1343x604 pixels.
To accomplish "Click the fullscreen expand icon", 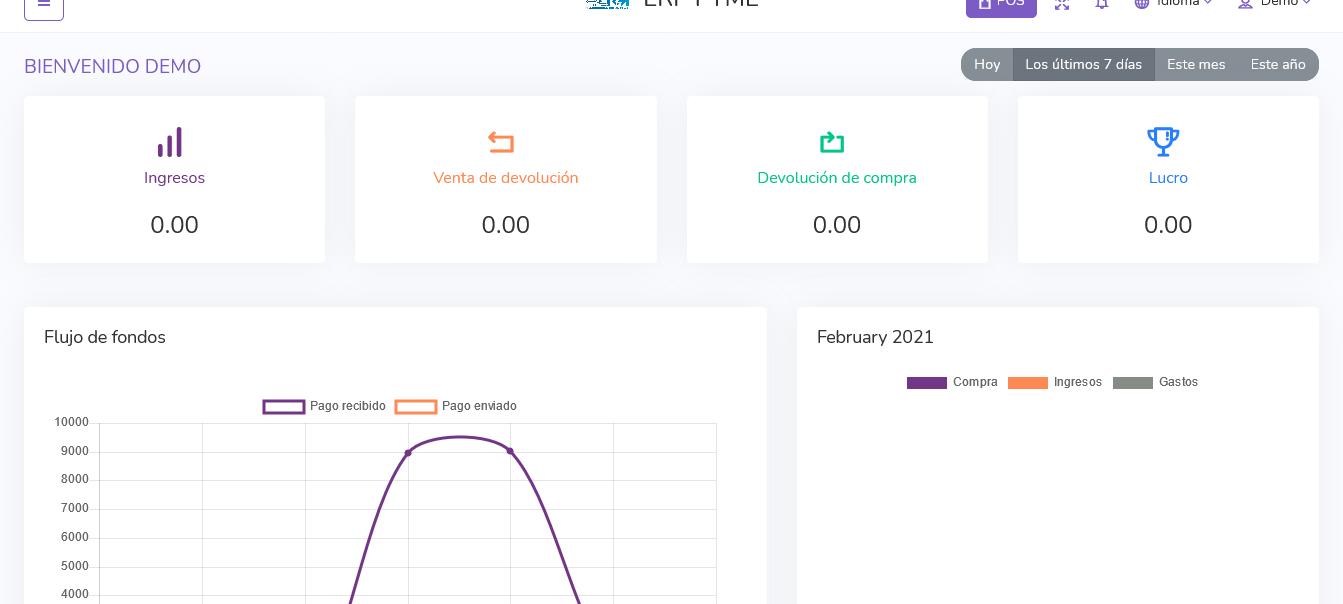I will coord(1062,5).
